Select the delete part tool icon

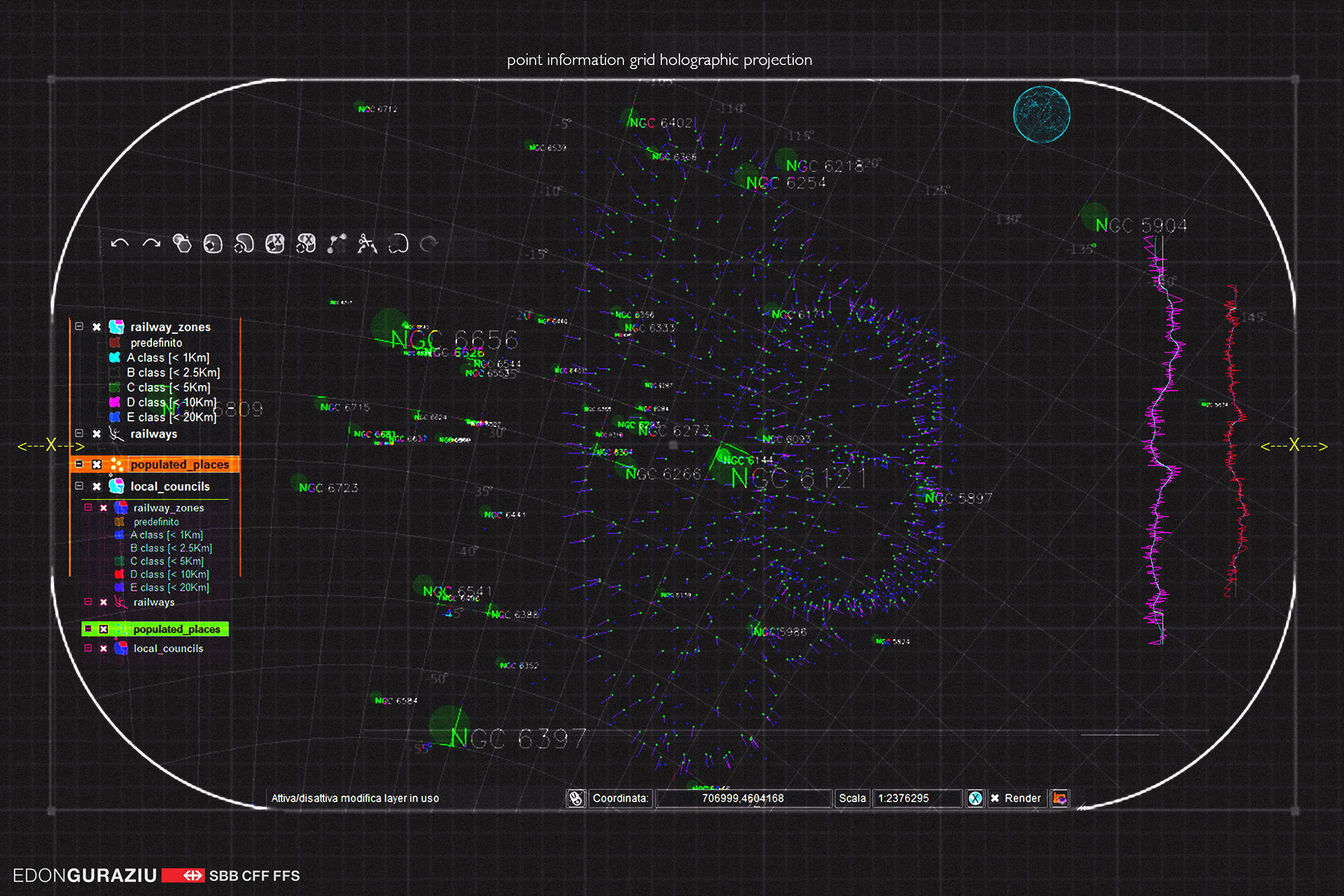pos(306,244)
